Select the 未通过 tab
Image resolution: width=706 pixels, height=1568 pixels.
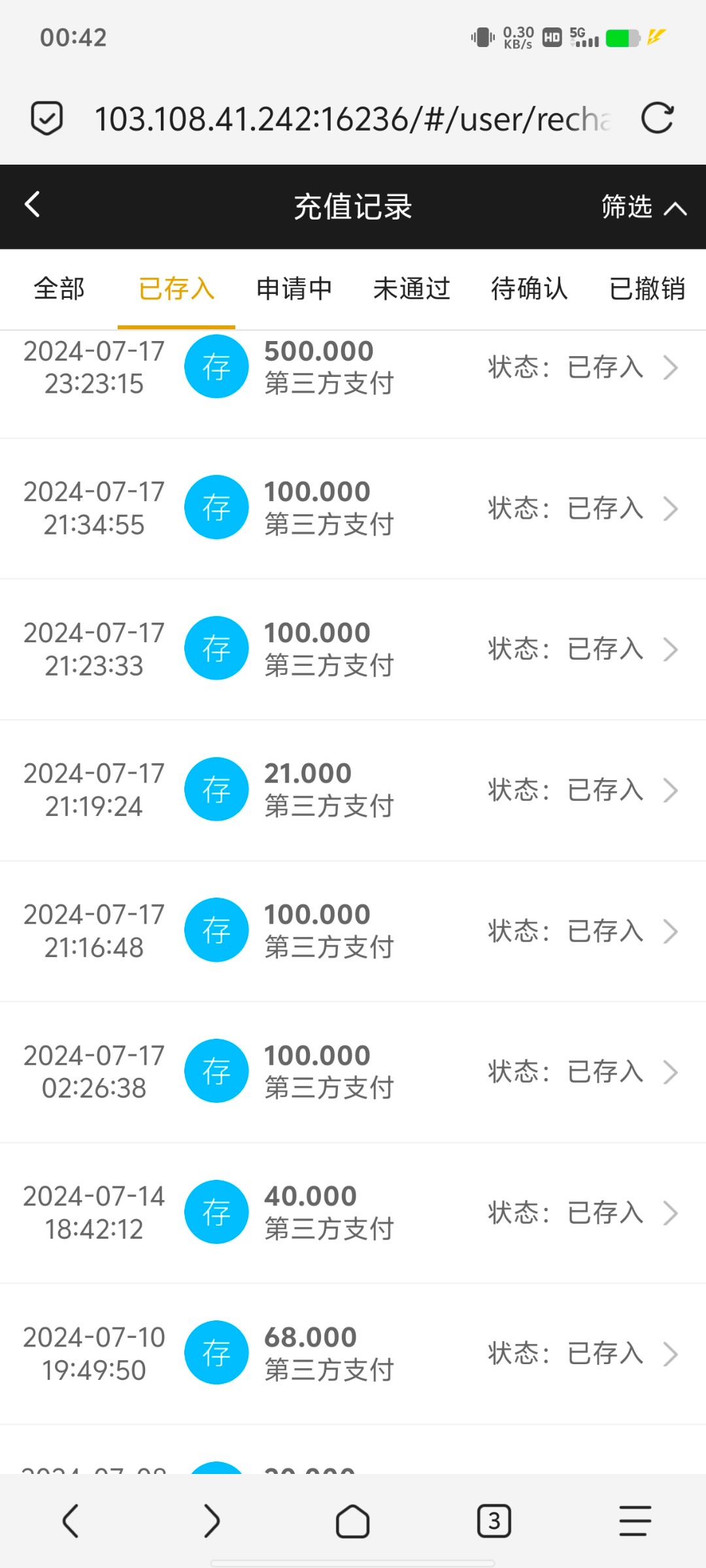click(412, 289)
